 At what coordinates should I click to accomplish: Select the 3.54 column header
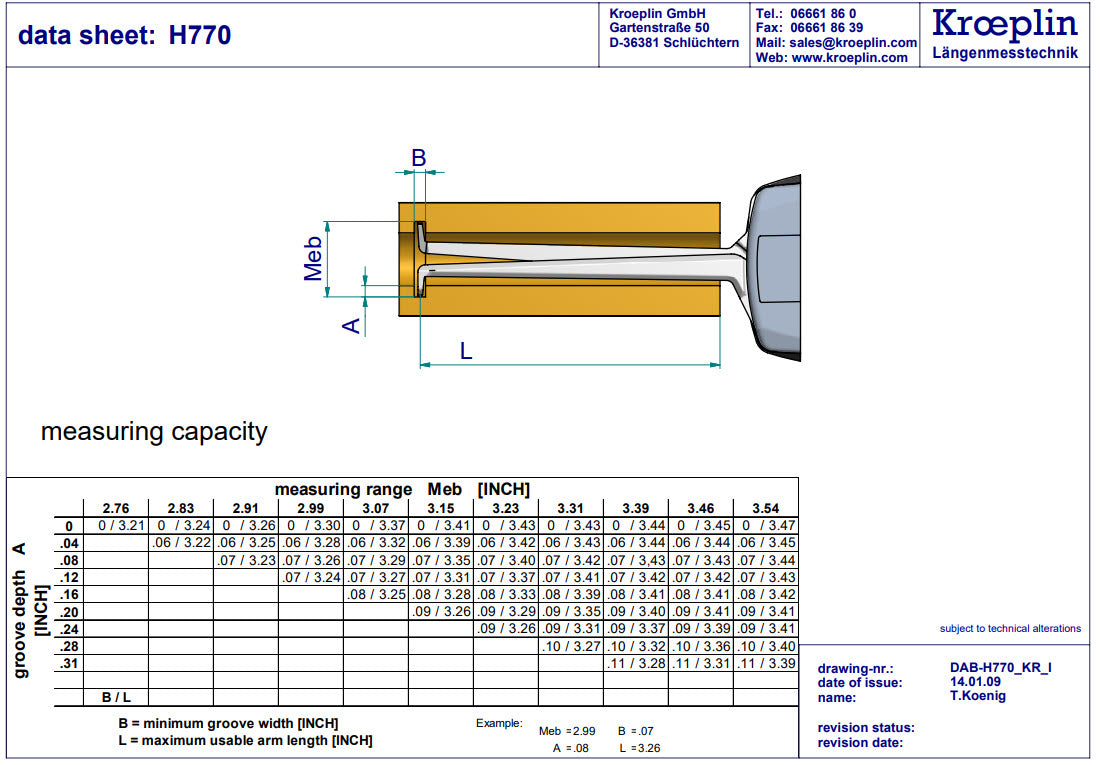765,508
